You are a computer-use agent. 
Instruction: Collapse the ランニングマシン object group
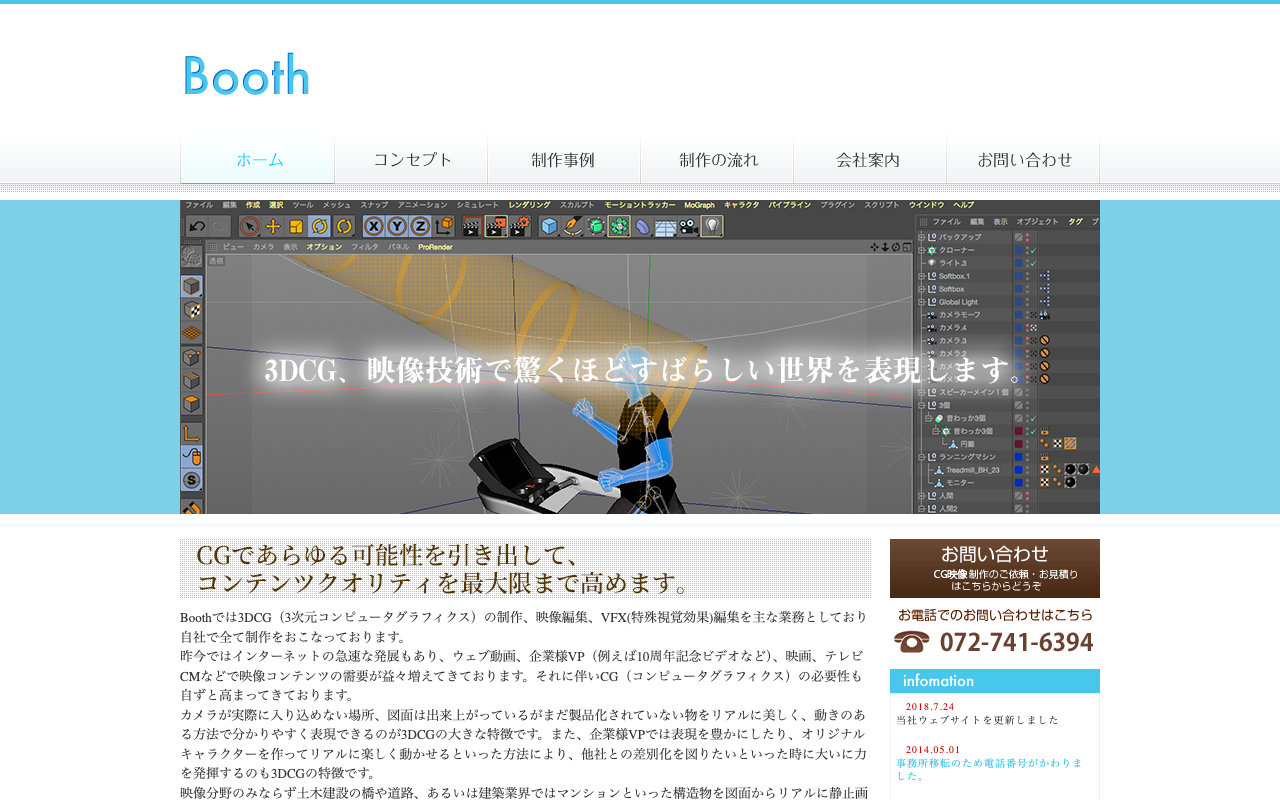coord(921,457)
